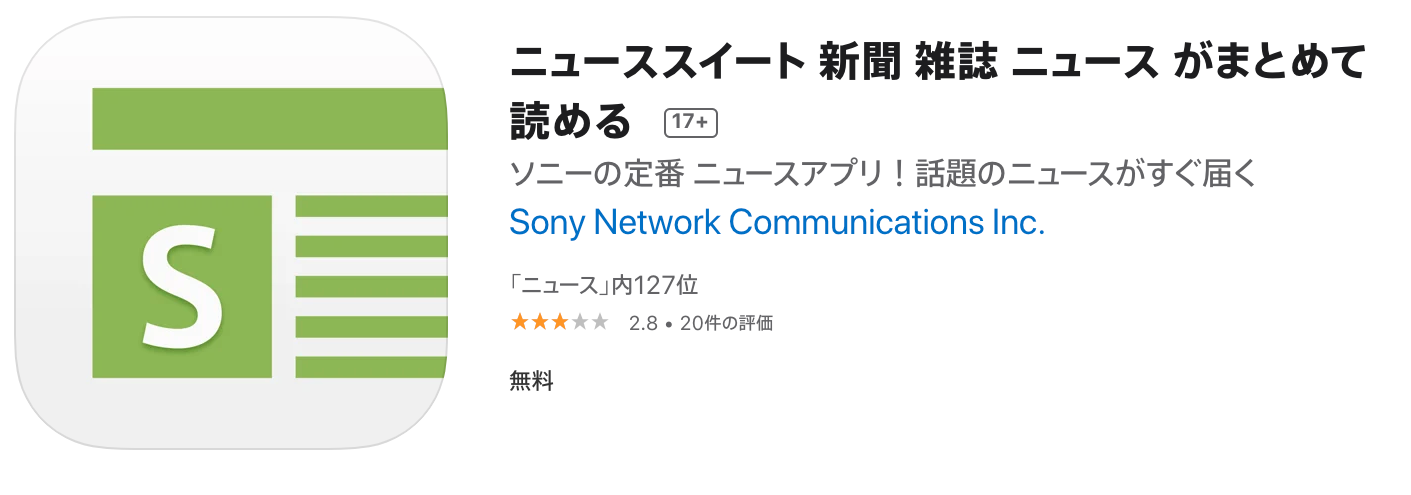Open Sony Network Communications Inc. developer link
Viewport: 1411px width, 495px height.
[x=777, y=221]
